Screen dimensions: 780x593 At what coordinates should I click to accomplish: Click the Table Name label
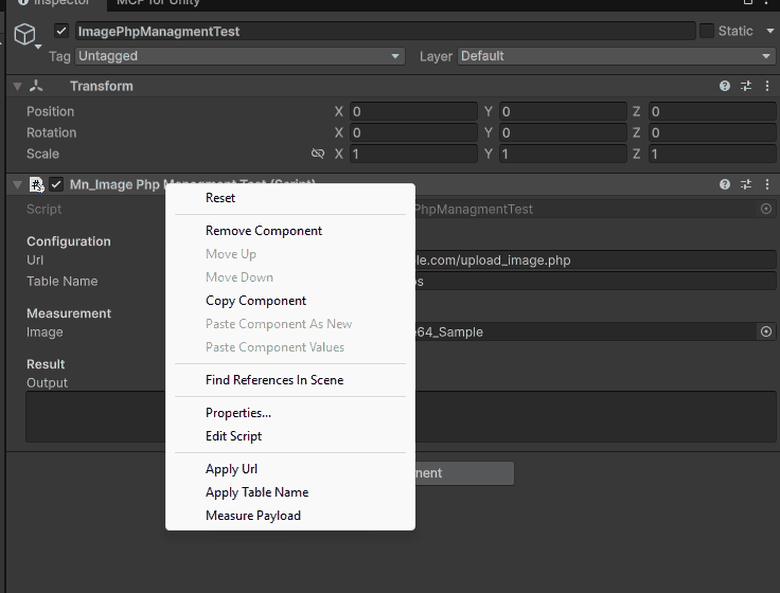coord(62,282)
